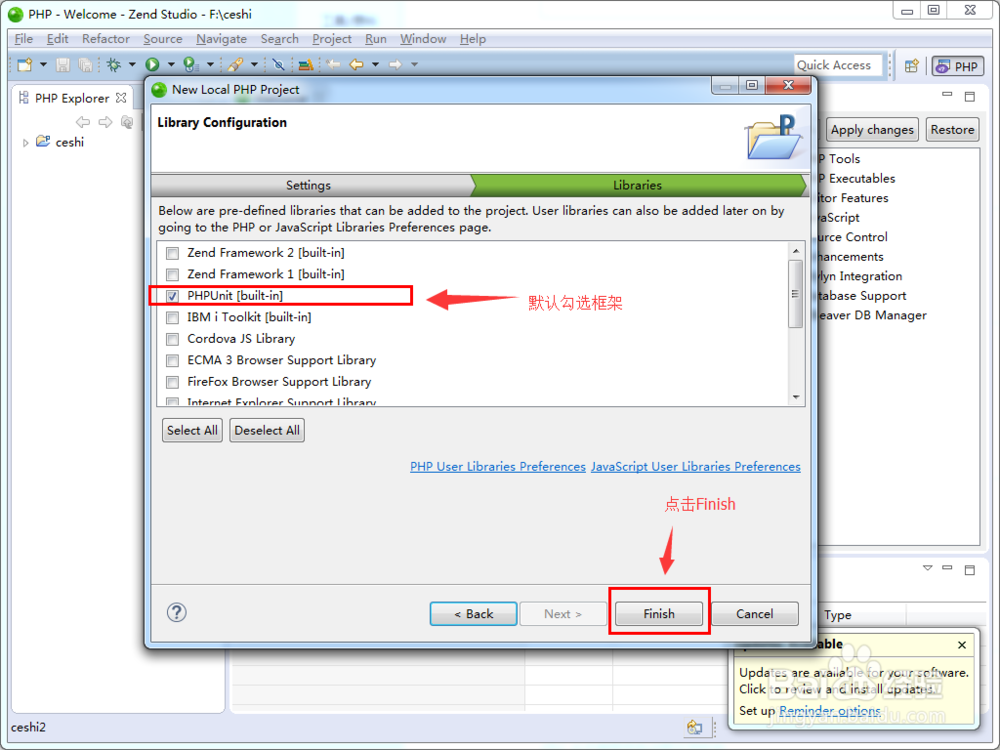The height and width of the screenshot is (750, 1000).
Task: Select the ceshi project in PHP Explorer
Action: (x=70, y=142)
